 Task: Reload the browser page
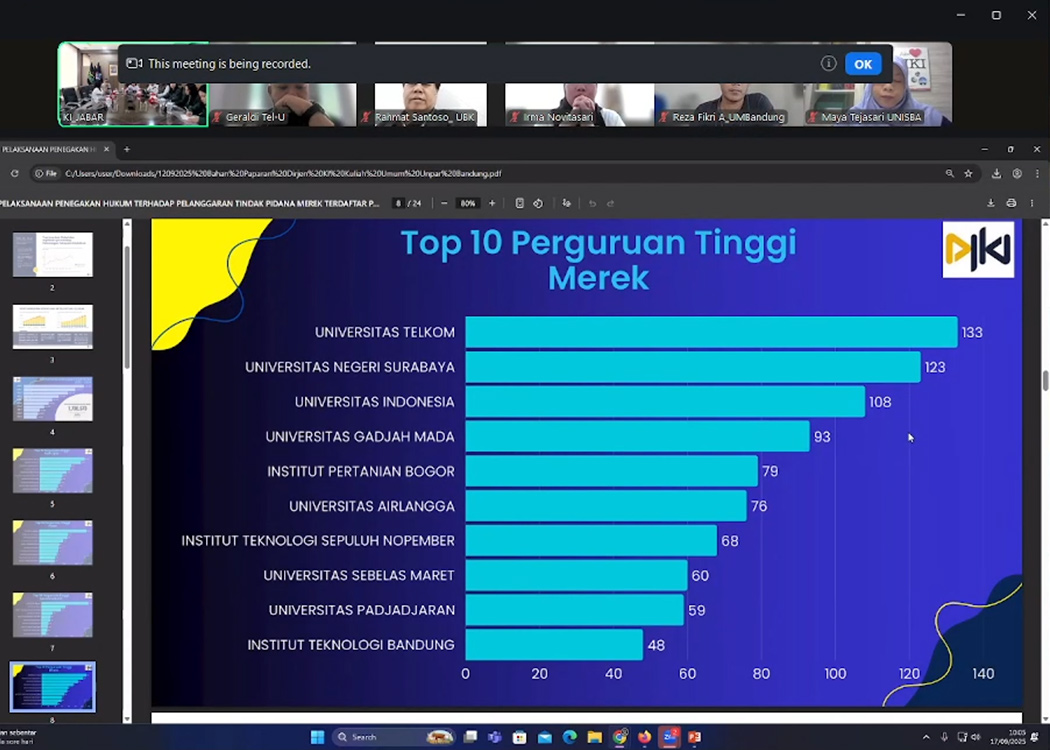click(x=14, y=173)
